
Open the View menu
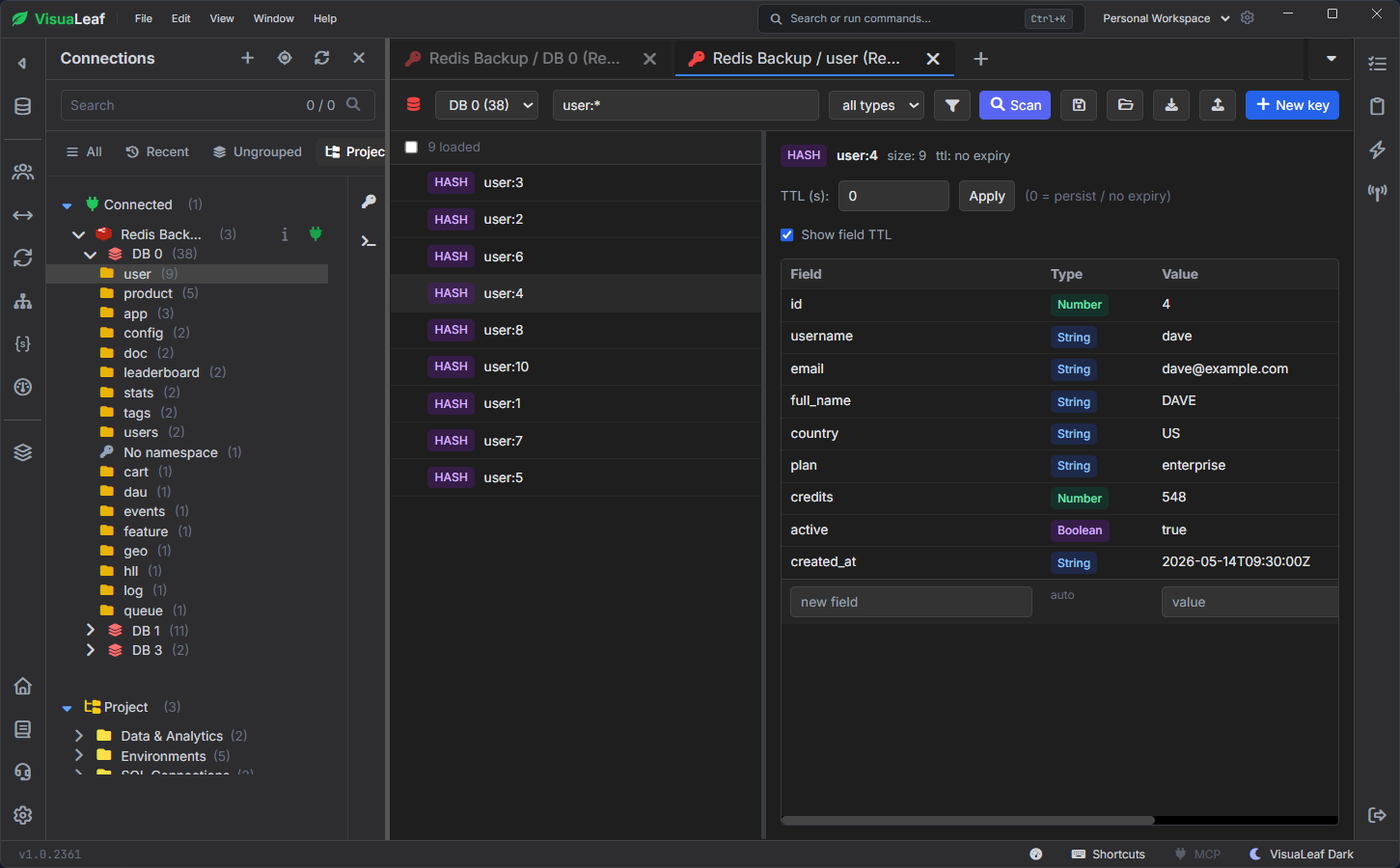[222, 18]
